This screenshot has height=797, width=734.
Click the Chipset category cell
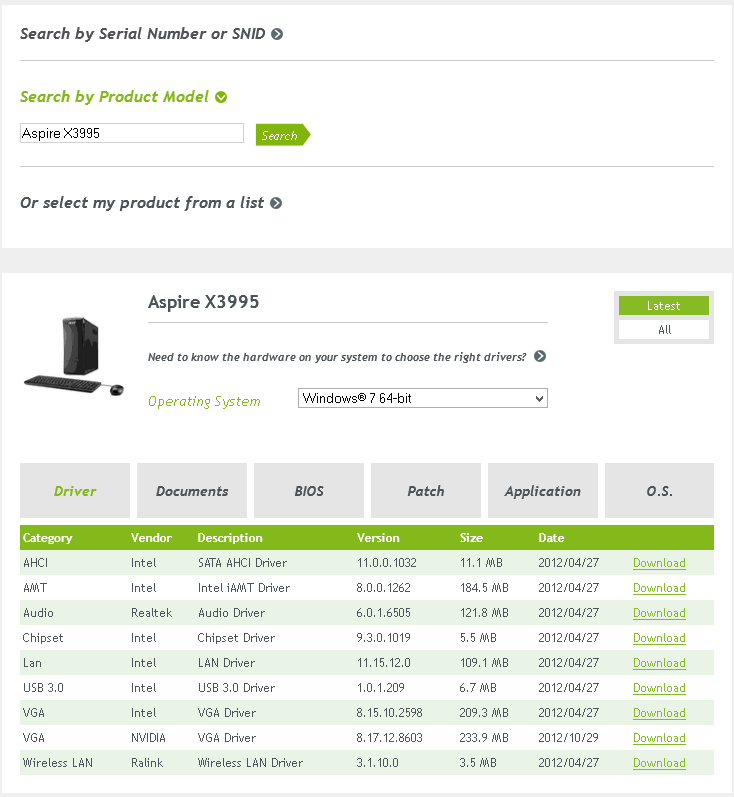tap(43, 637)
